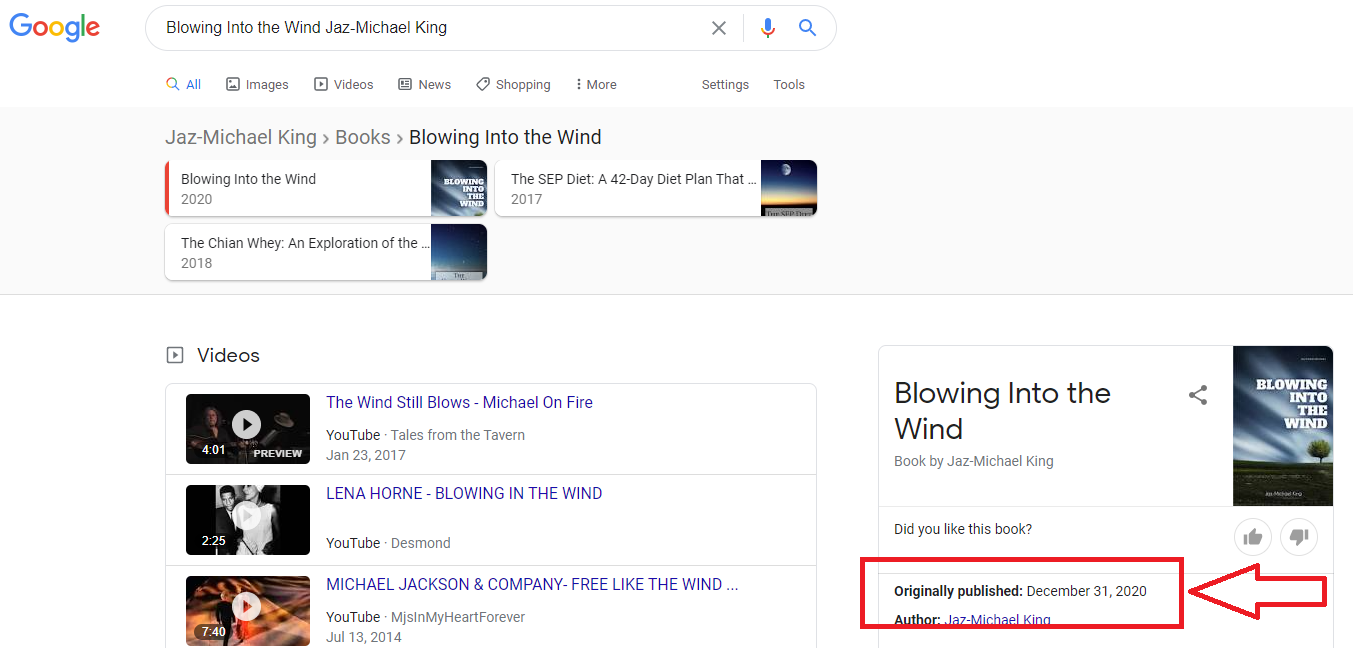Image resolution: width=1353 pixels, height=648 pixels.
Task: Dislike this book with thumbs down
Action: [1299, 537]
